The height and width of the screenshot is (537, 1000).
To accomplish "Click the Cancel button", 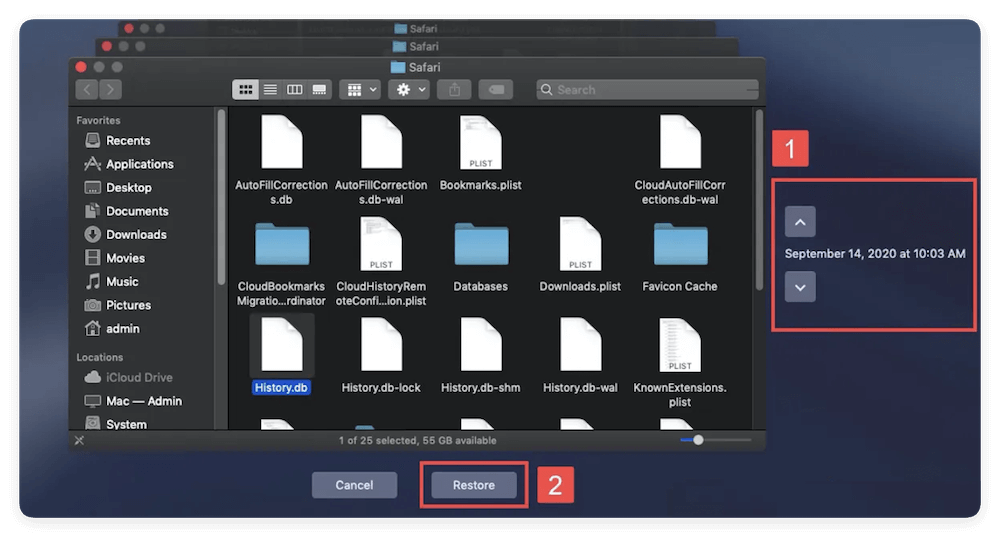I will 354,485.
